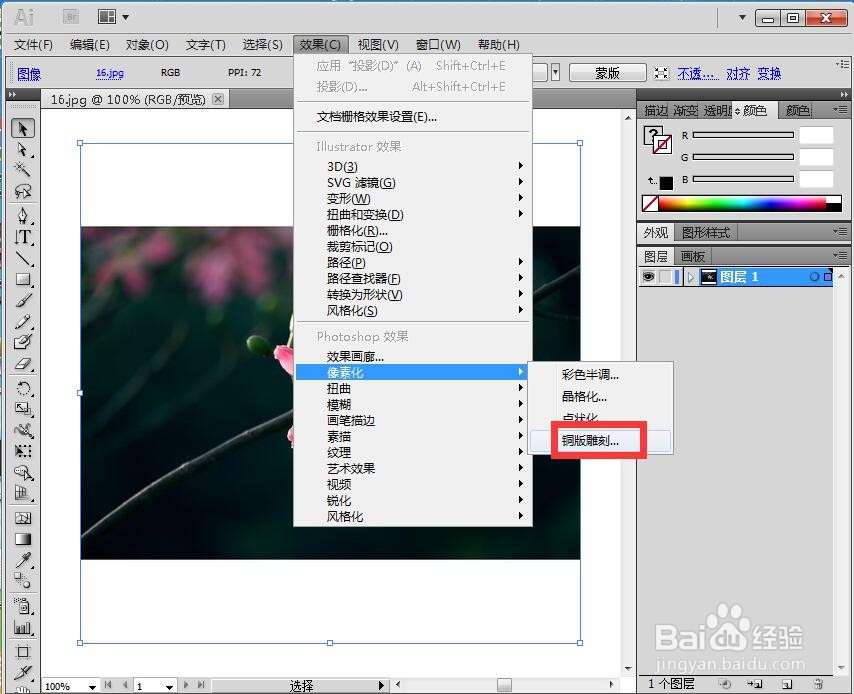This screenshot has height=694, width=854.
Task: Select the Eyedropper tool
Action: point(22,559)
